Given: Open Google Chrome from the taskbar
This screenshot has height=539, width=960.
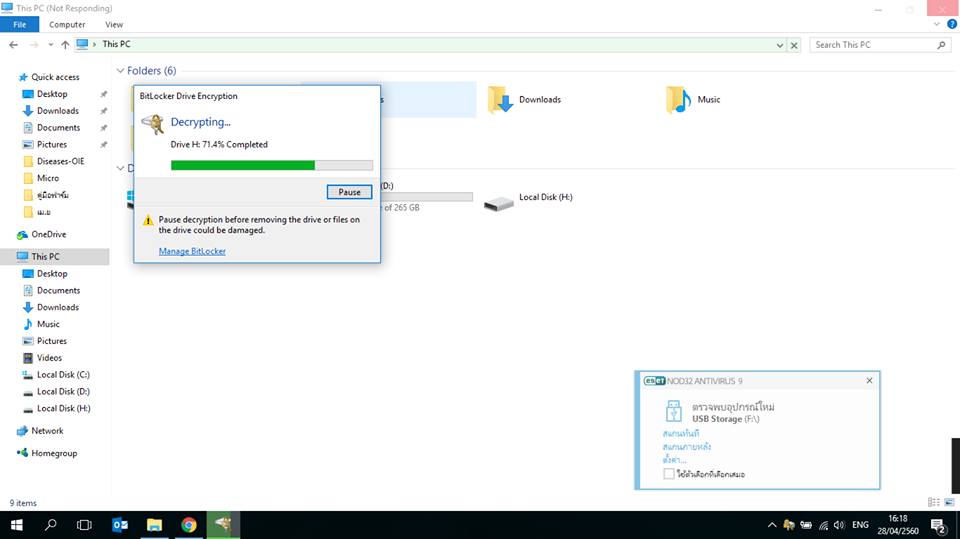Looking at the screenshot, I should coord(189,525).
